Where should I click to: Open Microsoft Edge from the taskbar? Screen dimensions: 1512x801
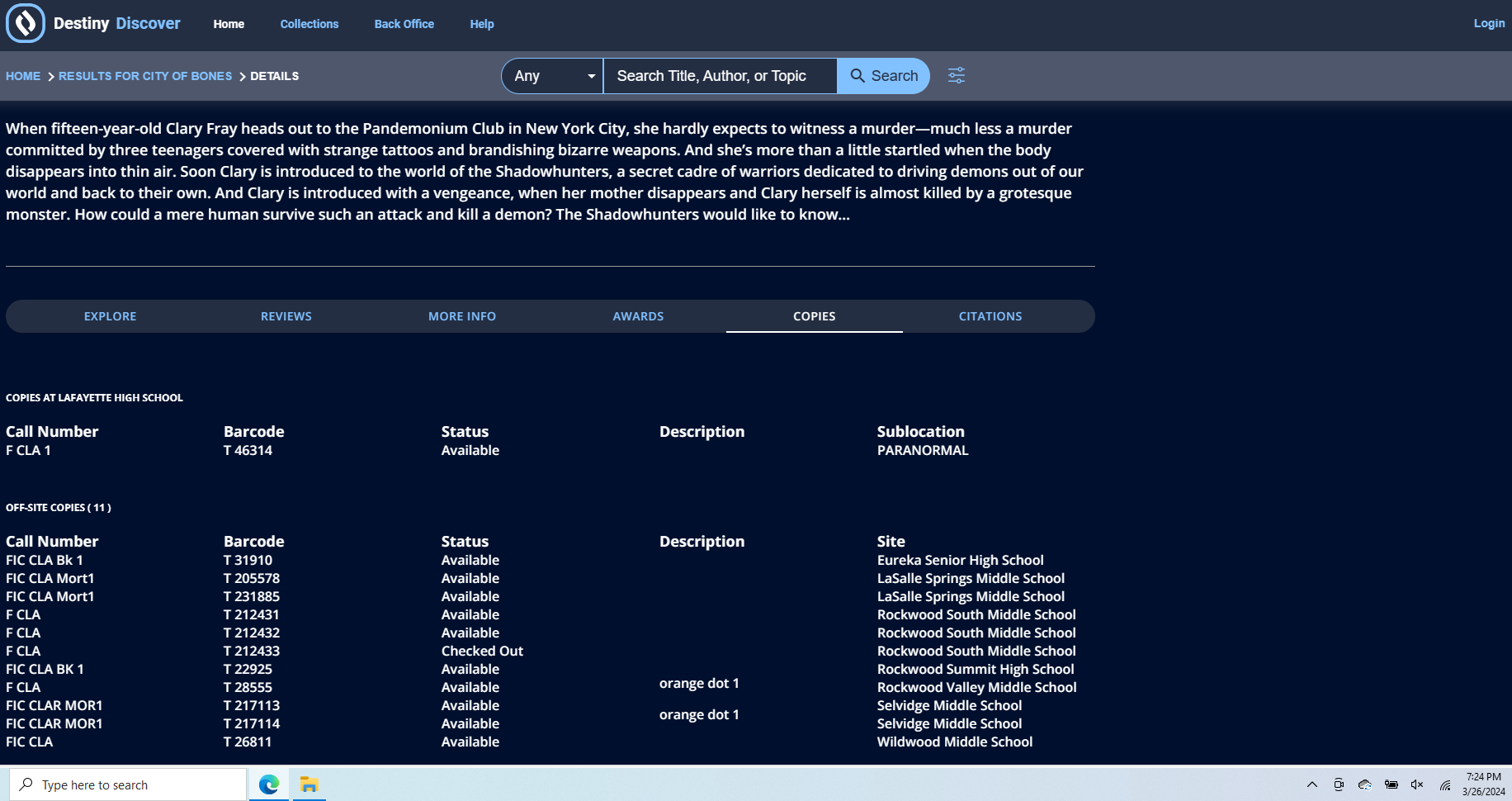tap(269, 784)
